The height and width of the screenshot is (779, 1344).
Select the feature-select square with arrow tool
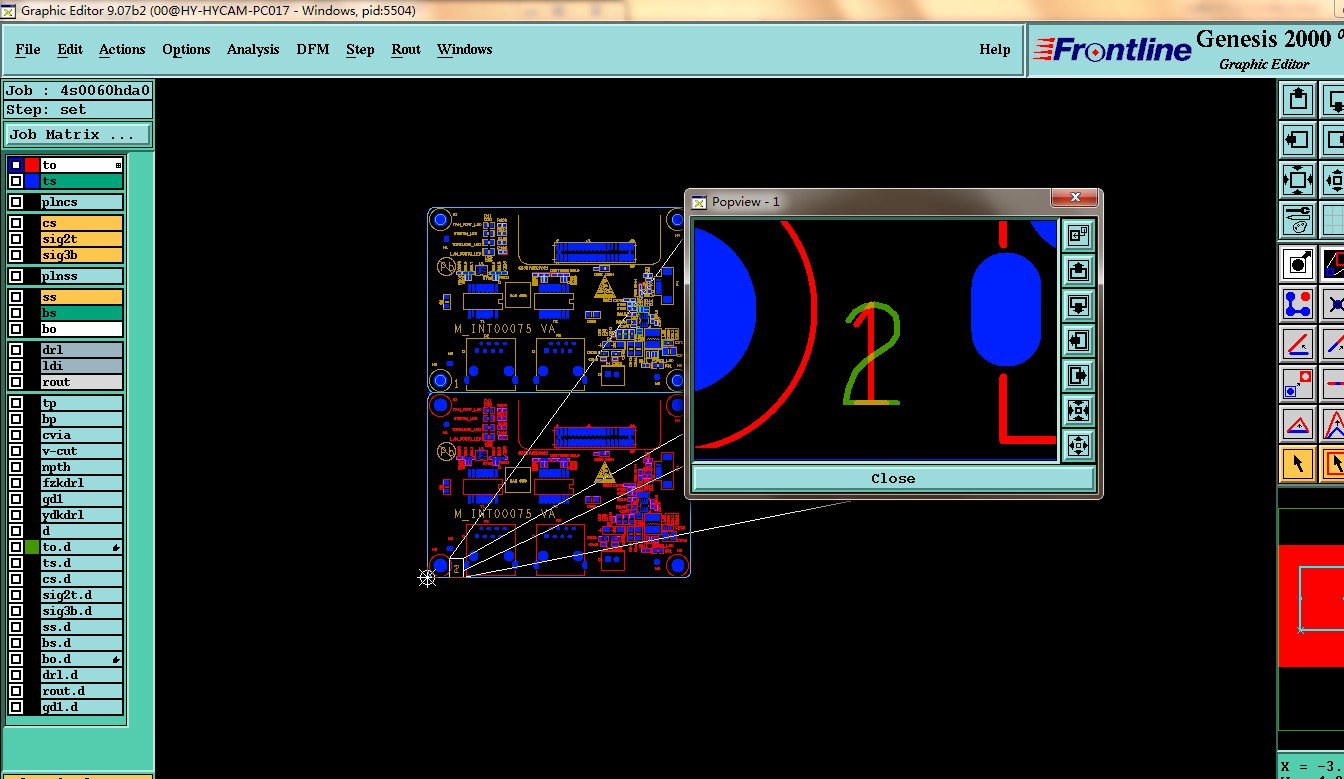[x=1298, y=264]
